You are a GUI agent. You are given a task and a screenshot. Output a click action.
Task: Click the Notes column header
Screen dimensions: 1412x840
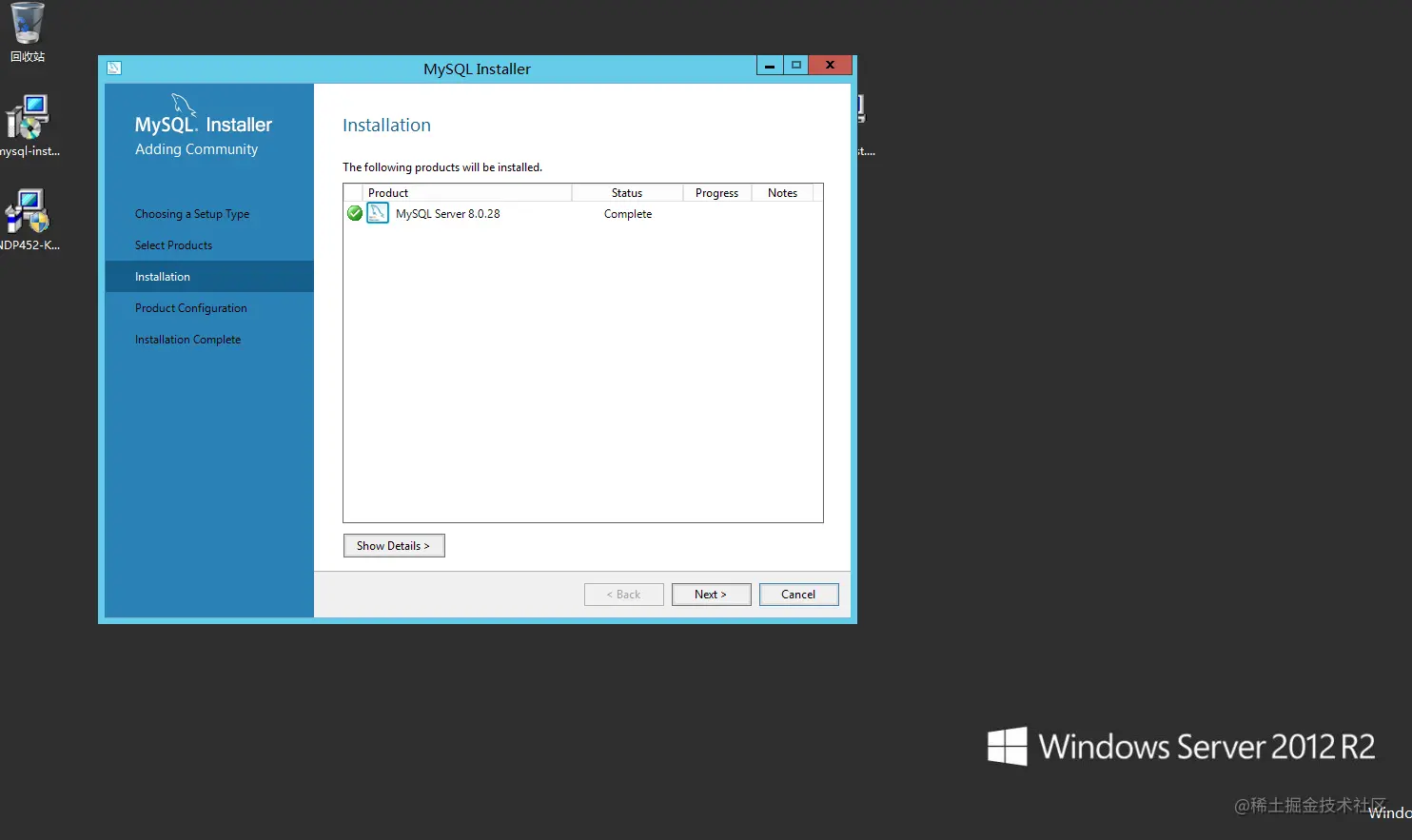[782, 192]
